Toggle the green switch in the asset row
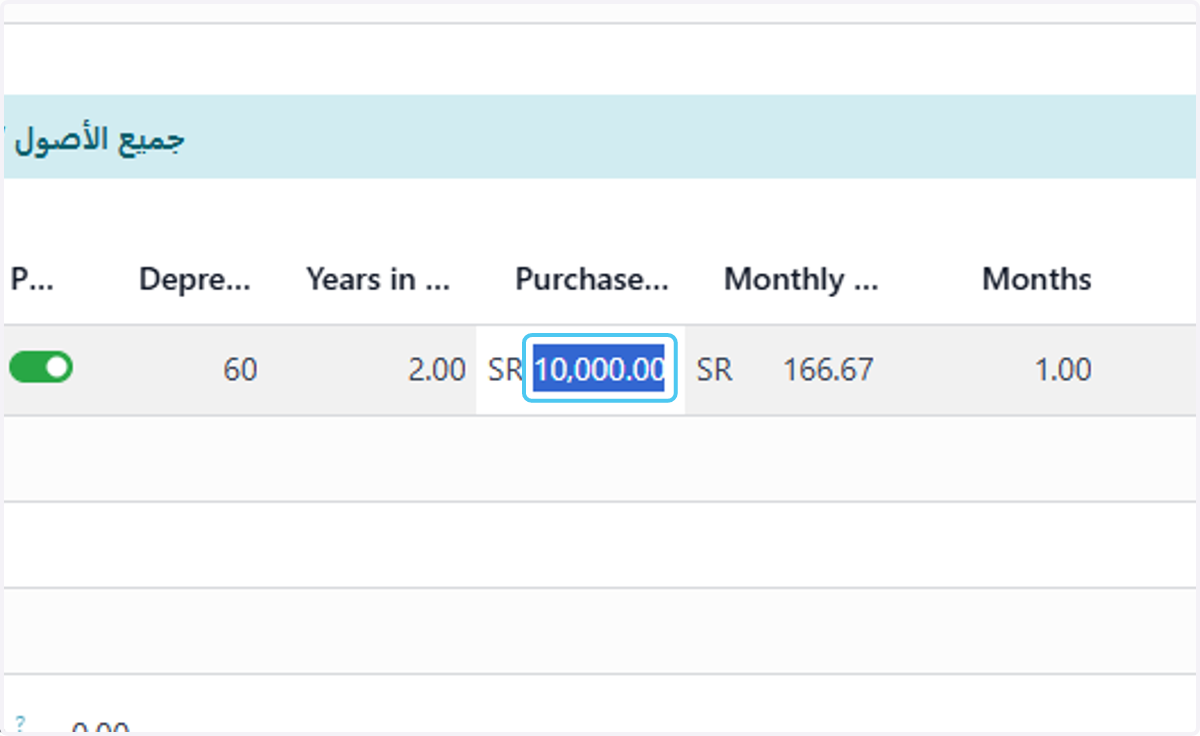Screen dimensions: 1200x736 click(41, 368)
